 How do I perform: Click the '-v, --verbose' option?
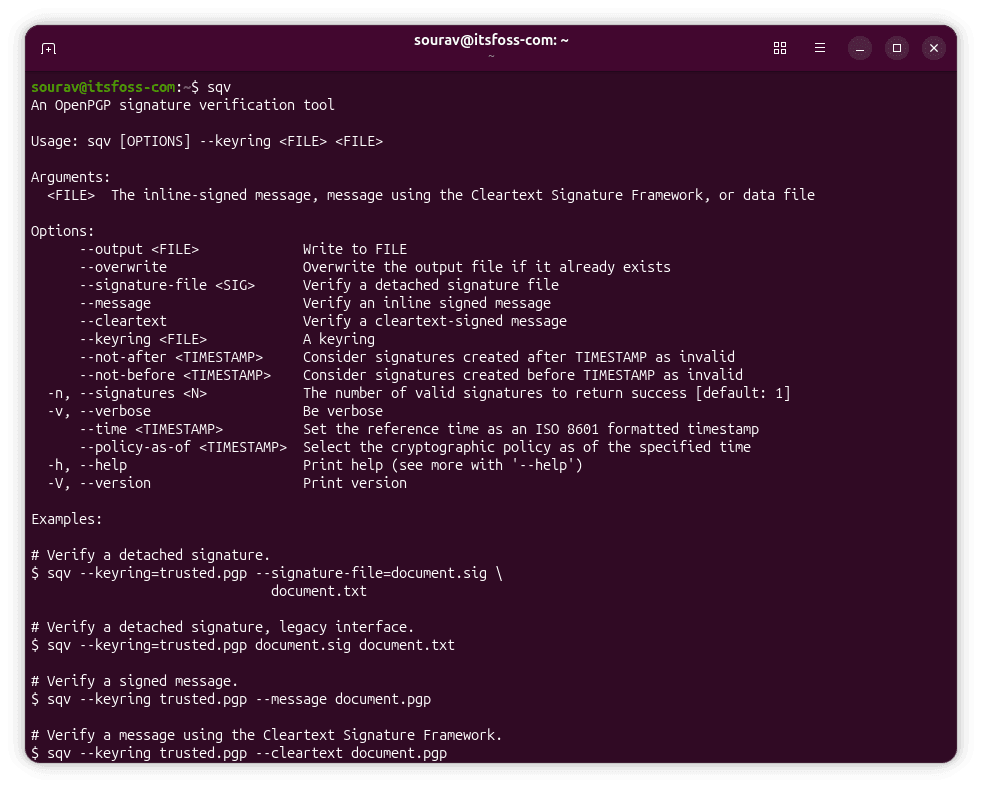point(99,412)
